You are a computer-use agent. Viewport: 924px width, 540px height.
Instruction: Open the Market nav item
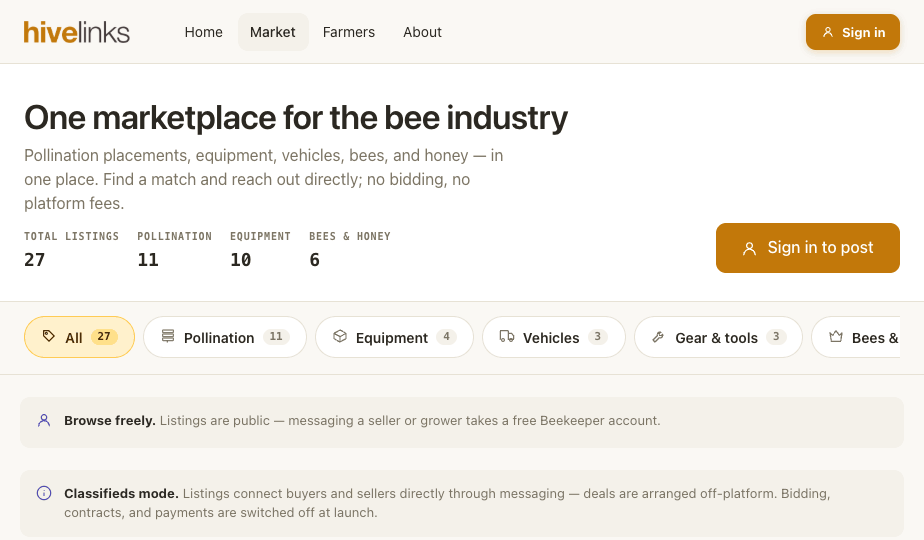(x=273, y=32)
